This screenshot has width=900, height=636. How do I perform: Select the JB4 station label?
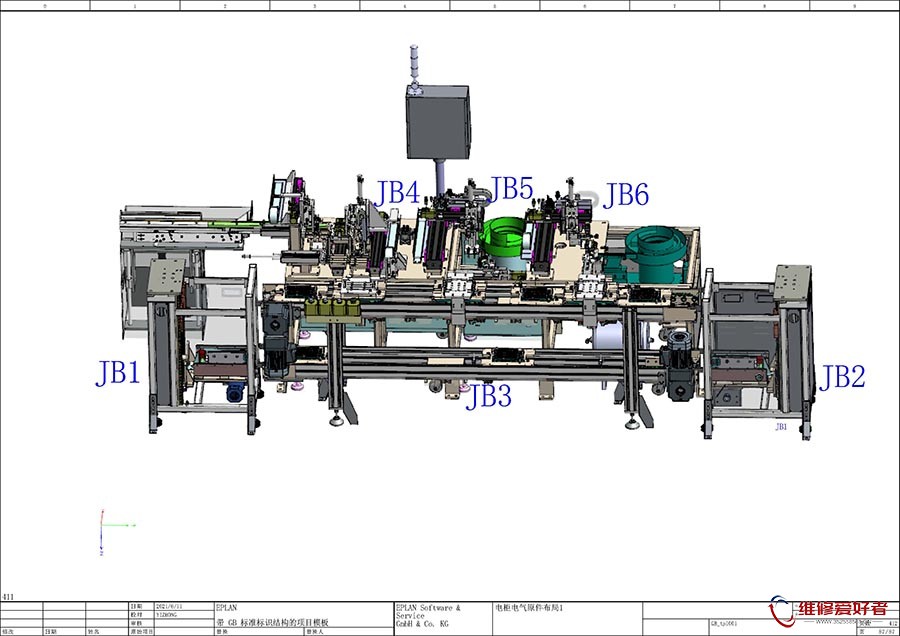(x=397, y=192)
